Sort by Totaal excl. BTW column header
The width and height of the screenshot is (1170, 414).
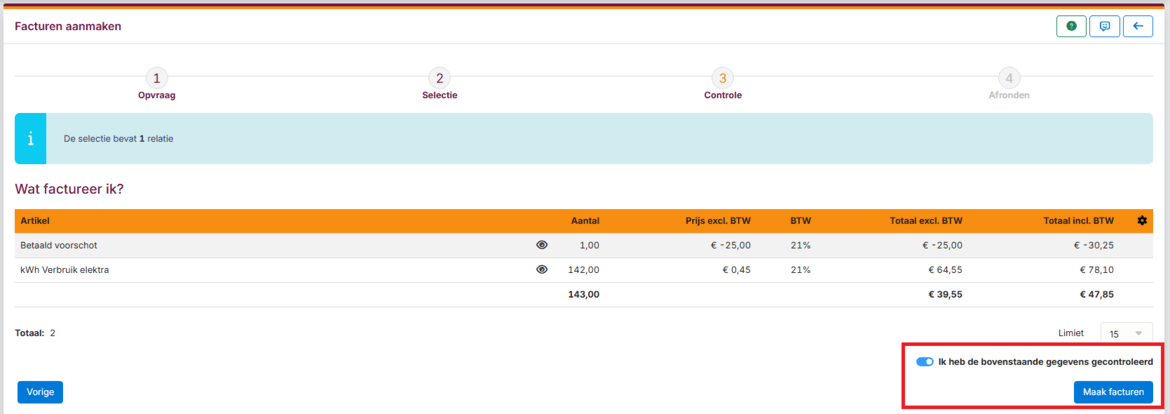pos(926,221)
